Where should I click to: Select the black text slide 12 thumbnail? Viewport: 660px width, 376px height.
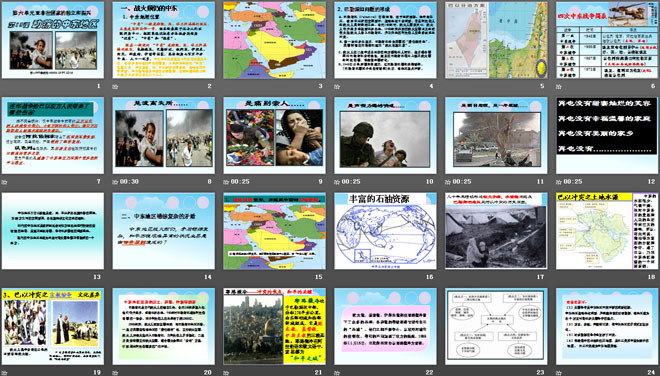pyautogui.click(x=607, y=136)
